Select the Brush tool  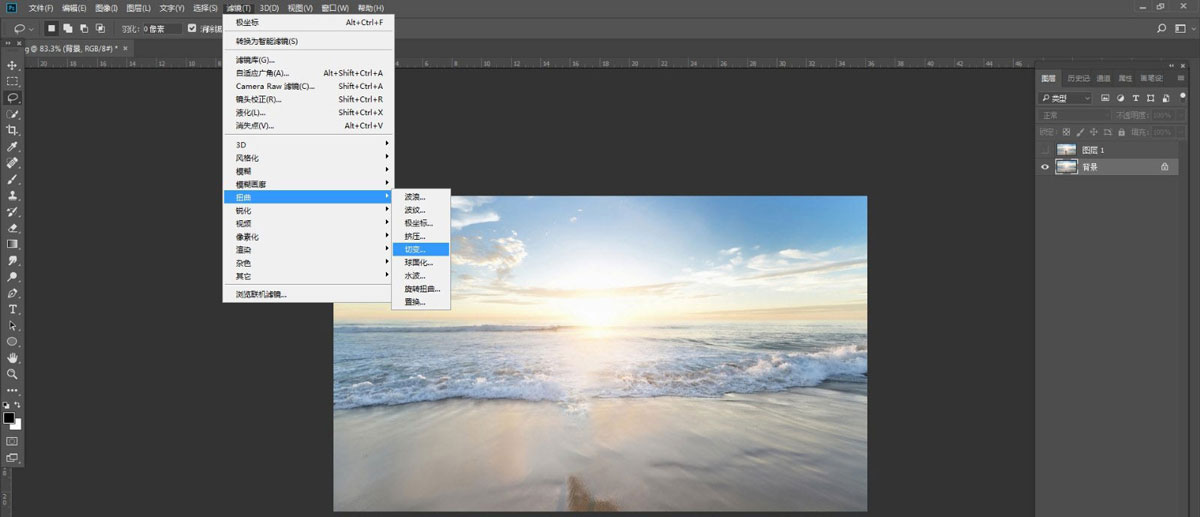click(x=12, y=179)
